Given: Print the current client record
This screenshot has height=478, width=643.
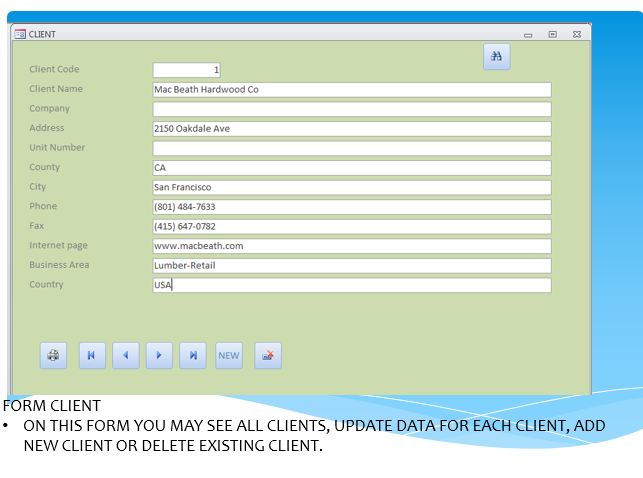Looking at the screenshot, I should 53,355.
